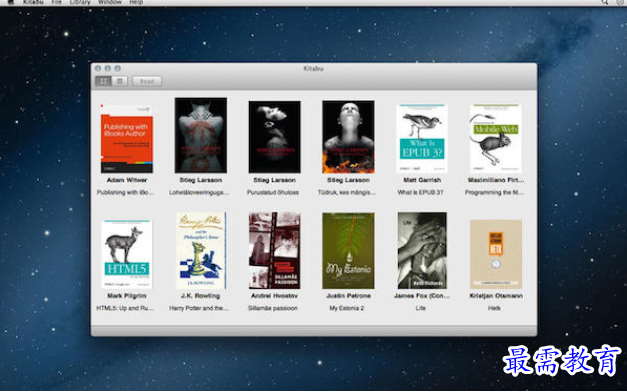The image size is (627, 392).
Task: Minimize the Kitabu window
Action: pos(108,68)
